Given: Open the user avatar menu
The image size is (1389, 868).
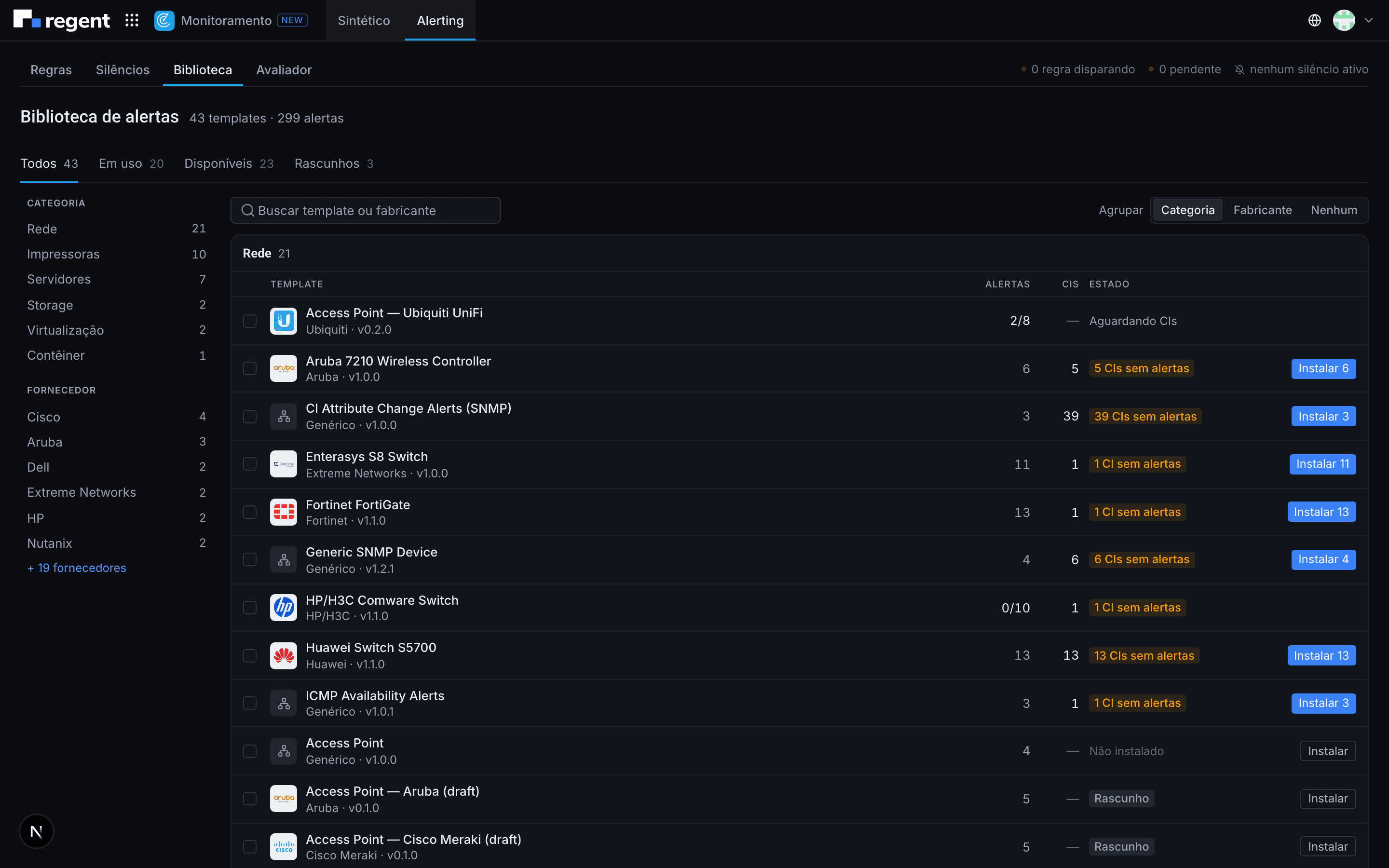Looking at the screenshot, I should click(1344, 21).
